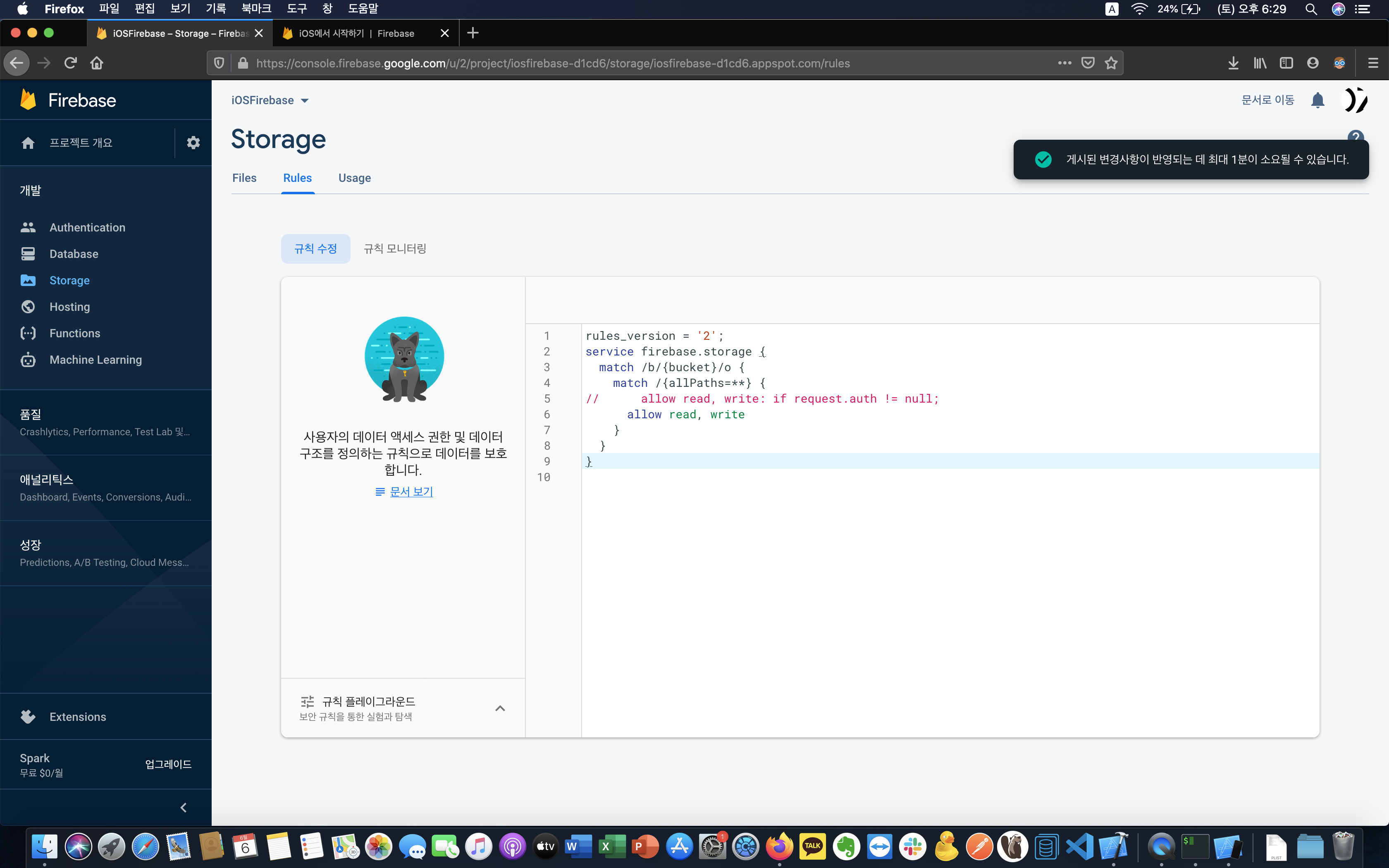
Task: Open Functions from the sidebar
Action: click(x=74, y=333)
